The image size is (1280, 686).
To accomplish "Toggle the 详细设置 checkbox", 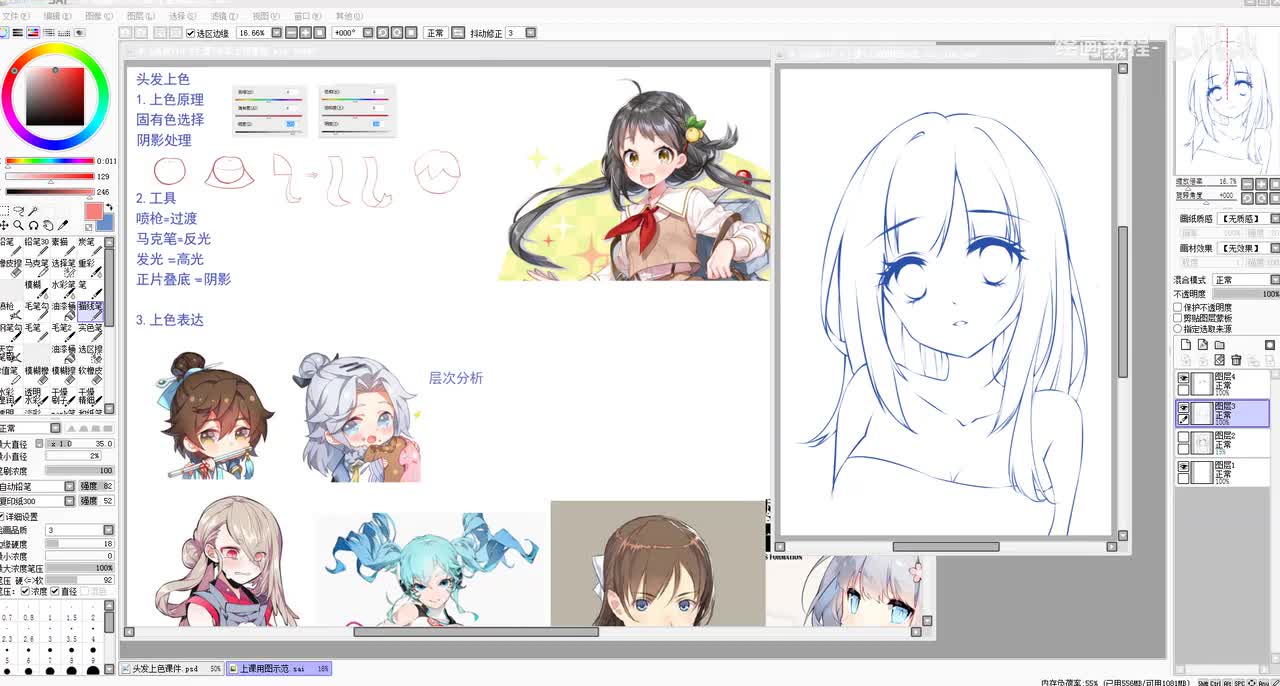I will [2, 517].
